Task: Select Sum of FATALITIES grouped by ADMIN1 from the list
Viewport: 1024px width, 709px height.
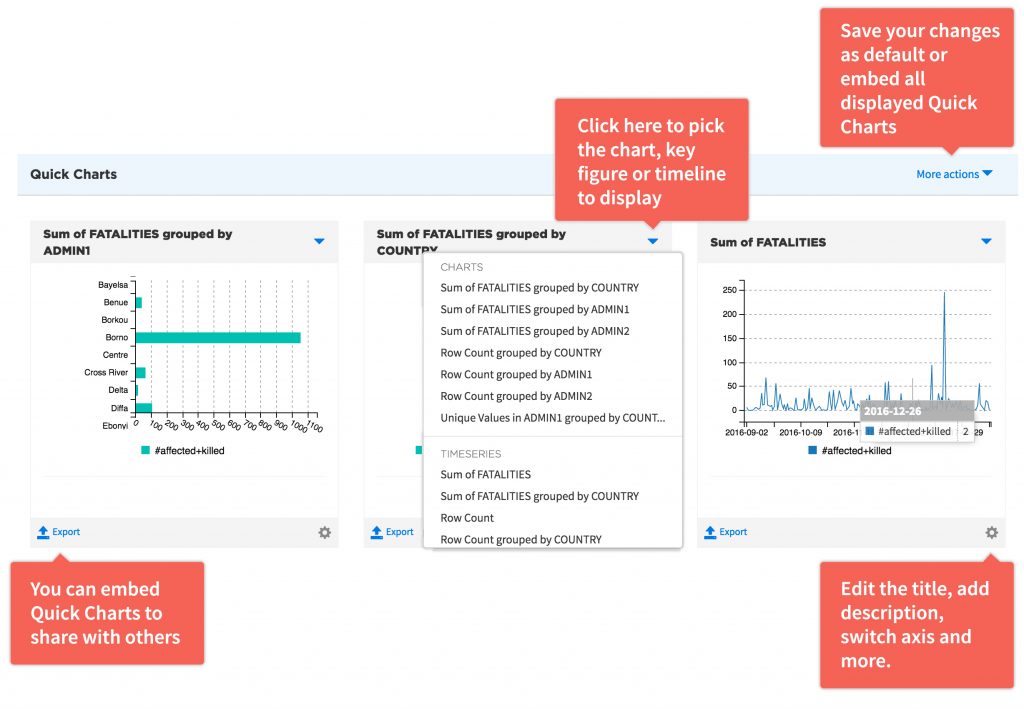Action: 534,310
